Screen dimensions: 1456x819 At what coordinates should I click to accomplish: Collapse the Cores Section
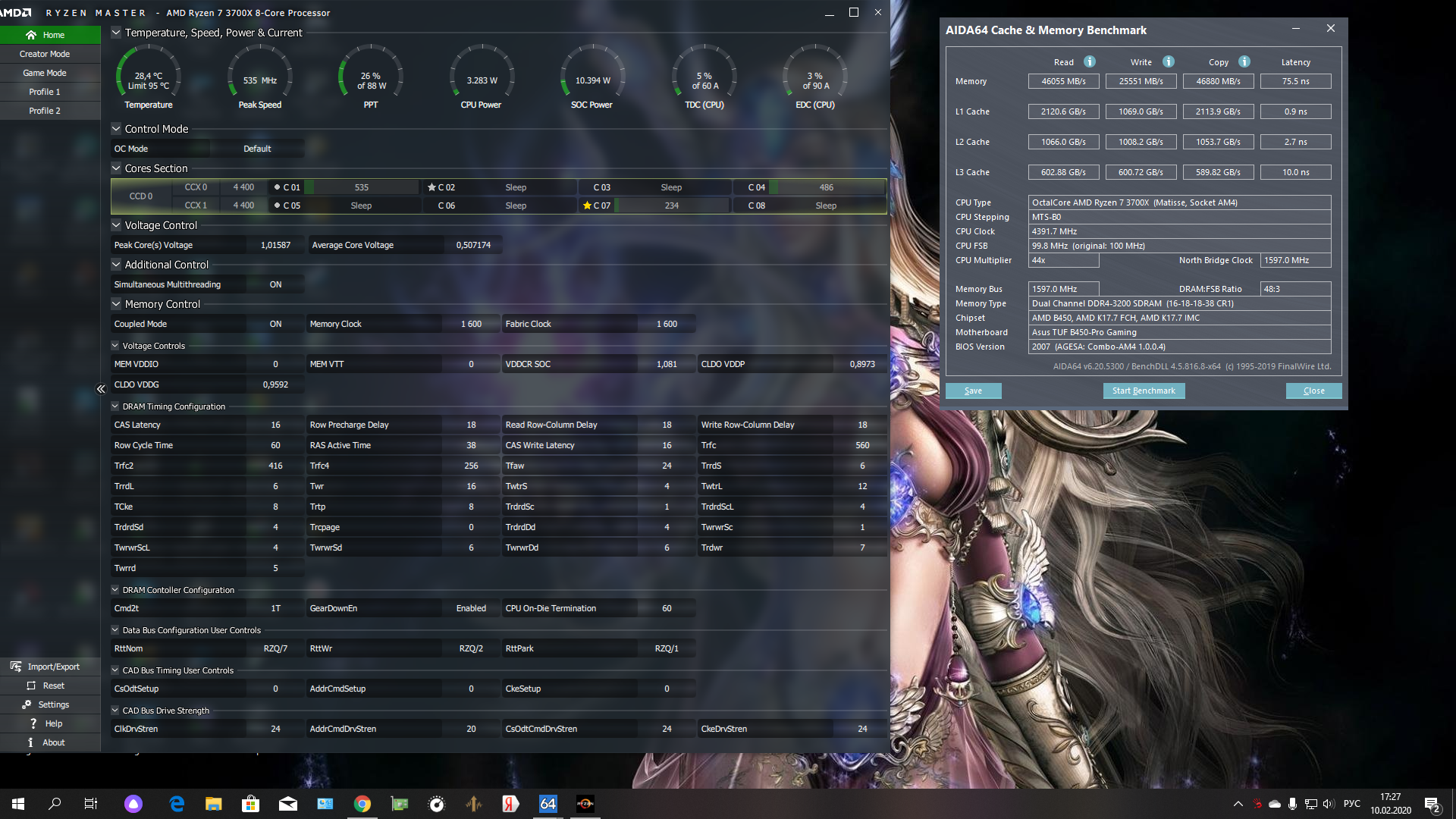(x=116, y=168)
